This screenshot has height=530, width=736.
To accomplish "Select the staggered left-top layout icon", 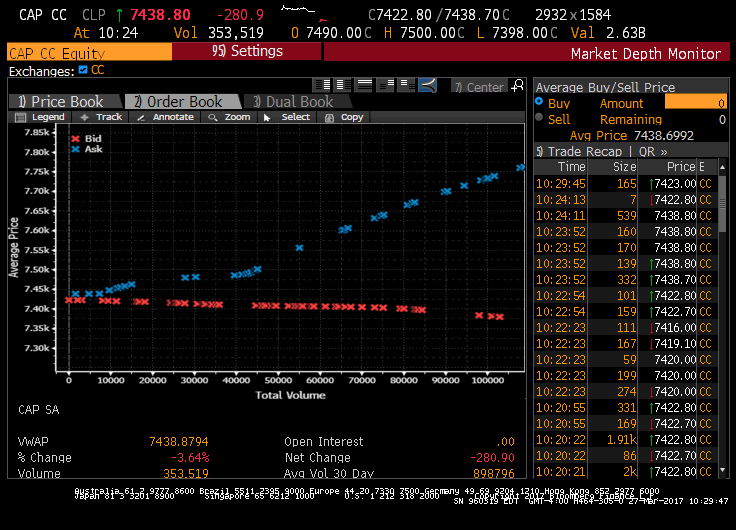I will tap(406, 85).
